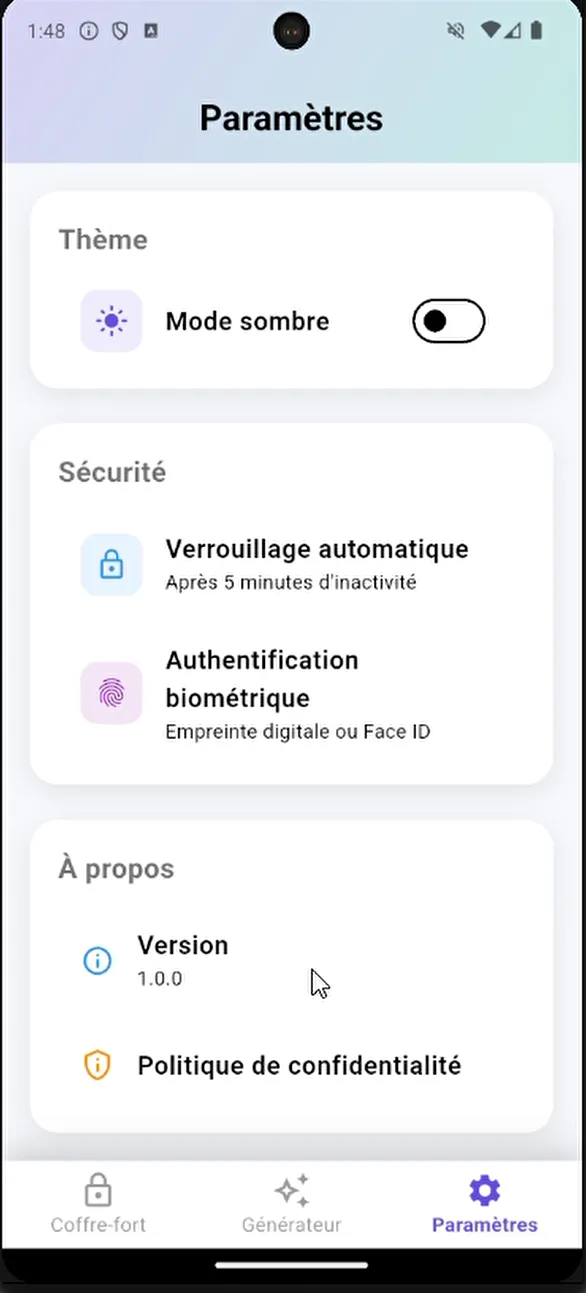Switch to the Coffre-fort tab
This screenshot has height=1293, width=586.
97,1205
